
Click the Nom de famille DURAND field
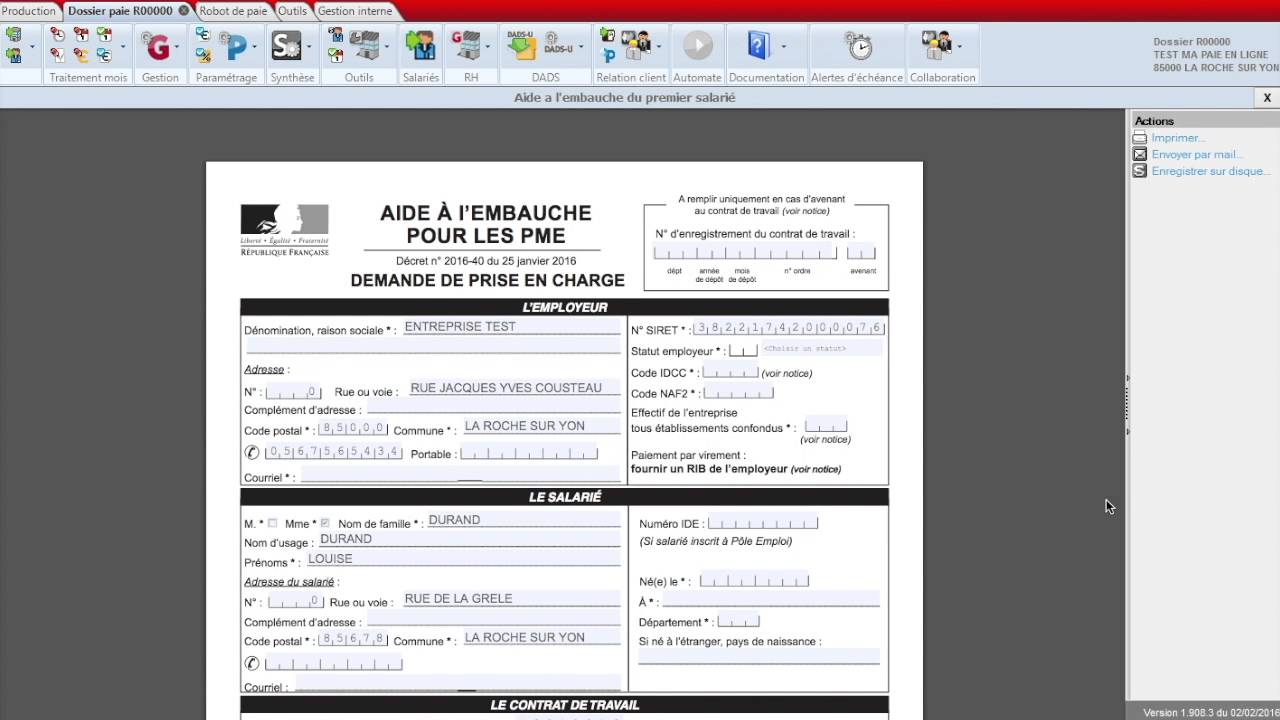point(522,520)
